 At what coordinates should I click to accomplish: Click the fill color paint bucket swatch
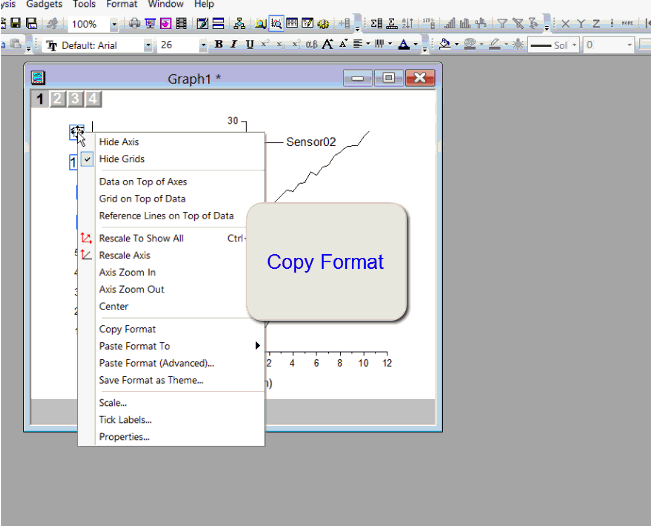click(x=445, y=44)
